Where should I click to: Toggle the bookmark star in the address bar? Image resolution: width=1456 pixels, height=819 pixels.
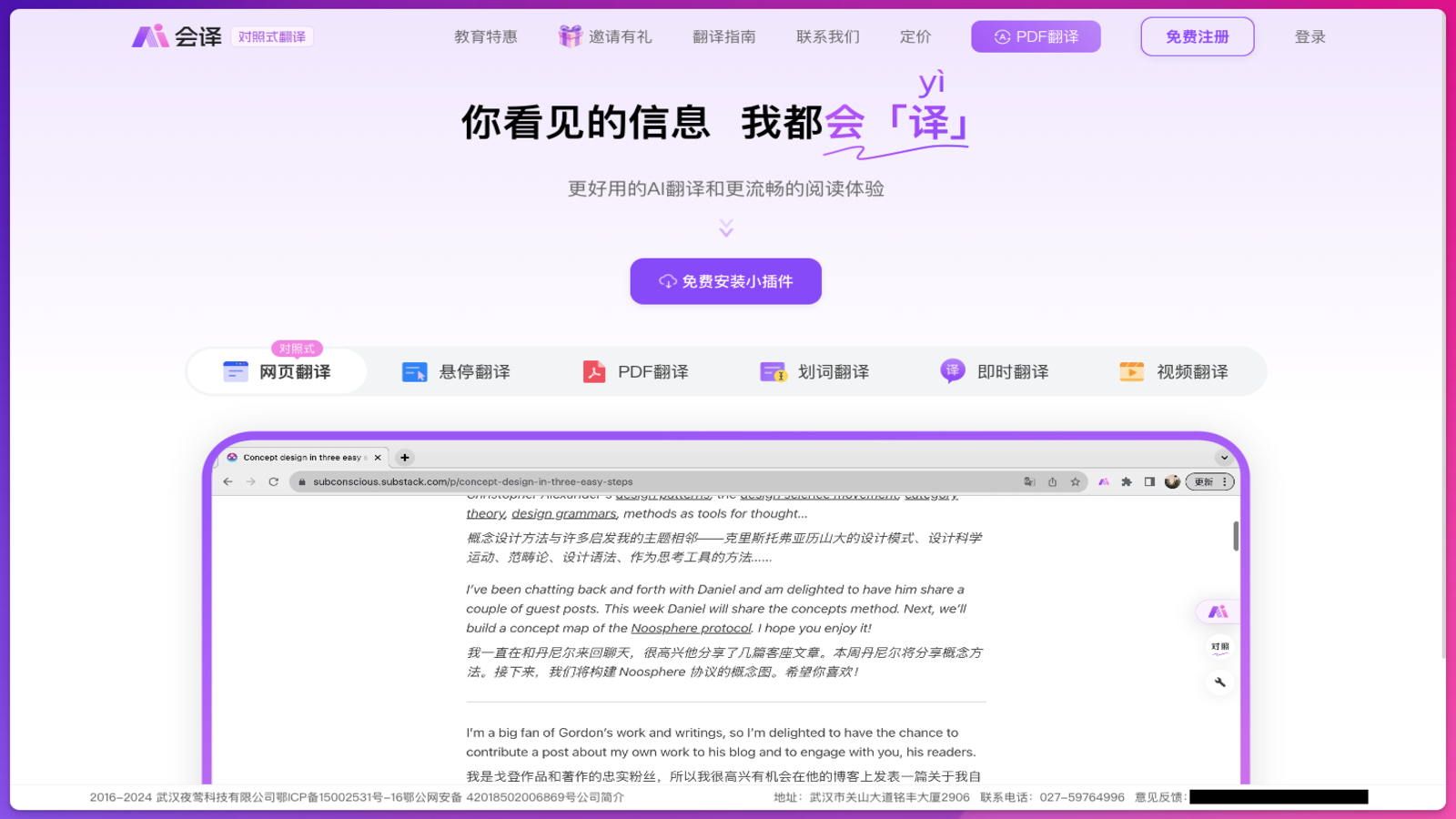[1075, 481]
